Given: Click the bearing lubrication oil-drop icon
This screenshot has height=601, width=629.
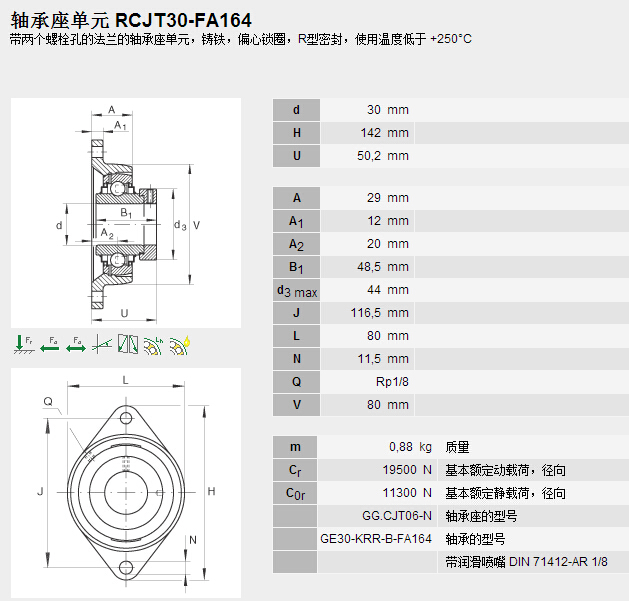Looking at the screenshot, I should (179, 344).
